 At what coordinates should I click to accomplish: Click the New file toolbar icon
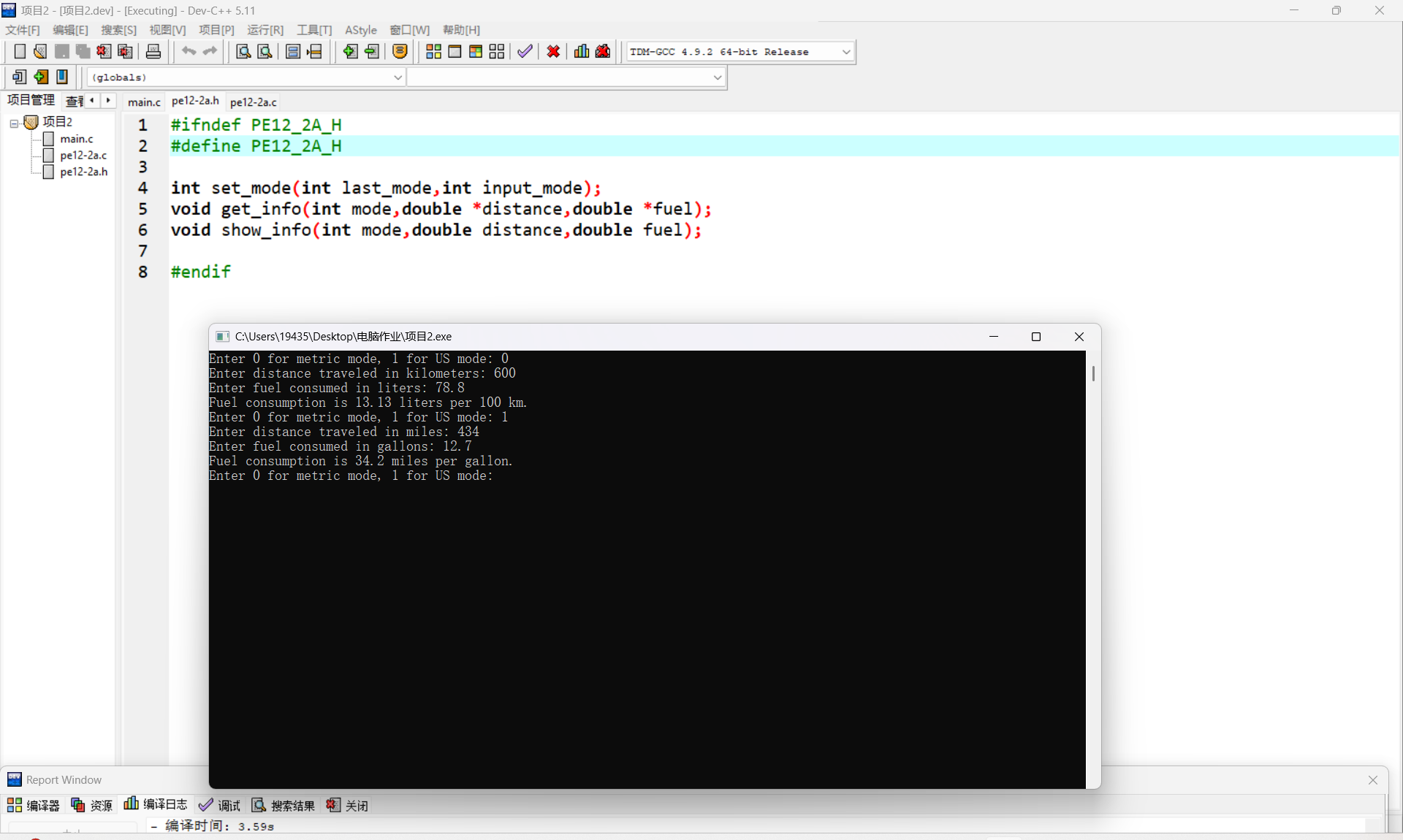(20, 51)
